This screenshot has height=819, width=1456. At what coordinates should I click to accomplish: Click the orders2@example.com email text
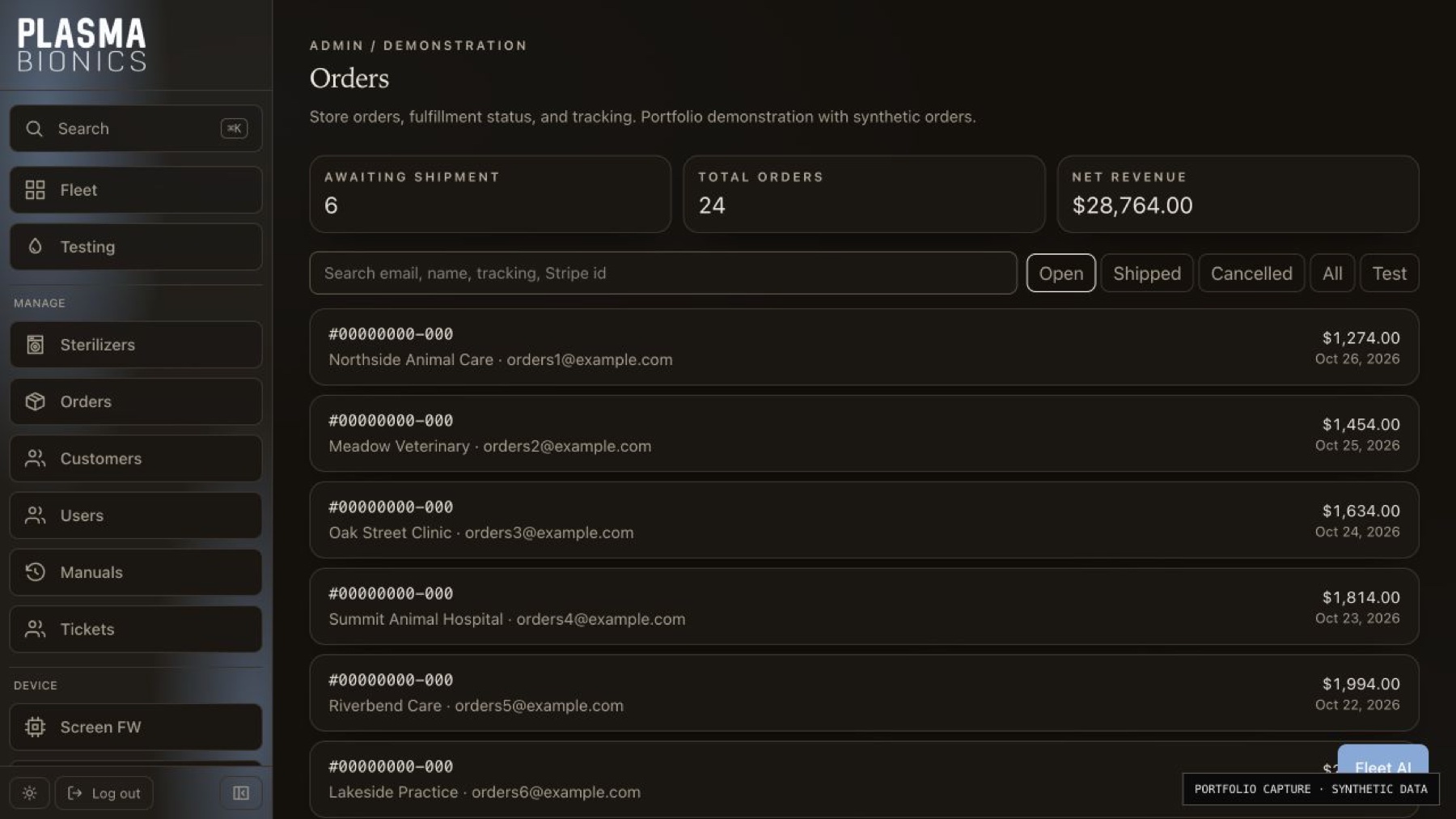coord(567,446)
